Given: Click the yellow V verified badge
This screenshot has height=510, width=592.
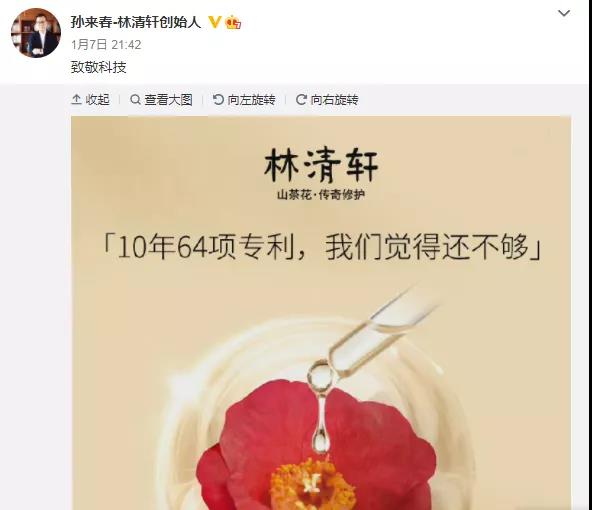Looking at the screenshot, I should [214, 22].
